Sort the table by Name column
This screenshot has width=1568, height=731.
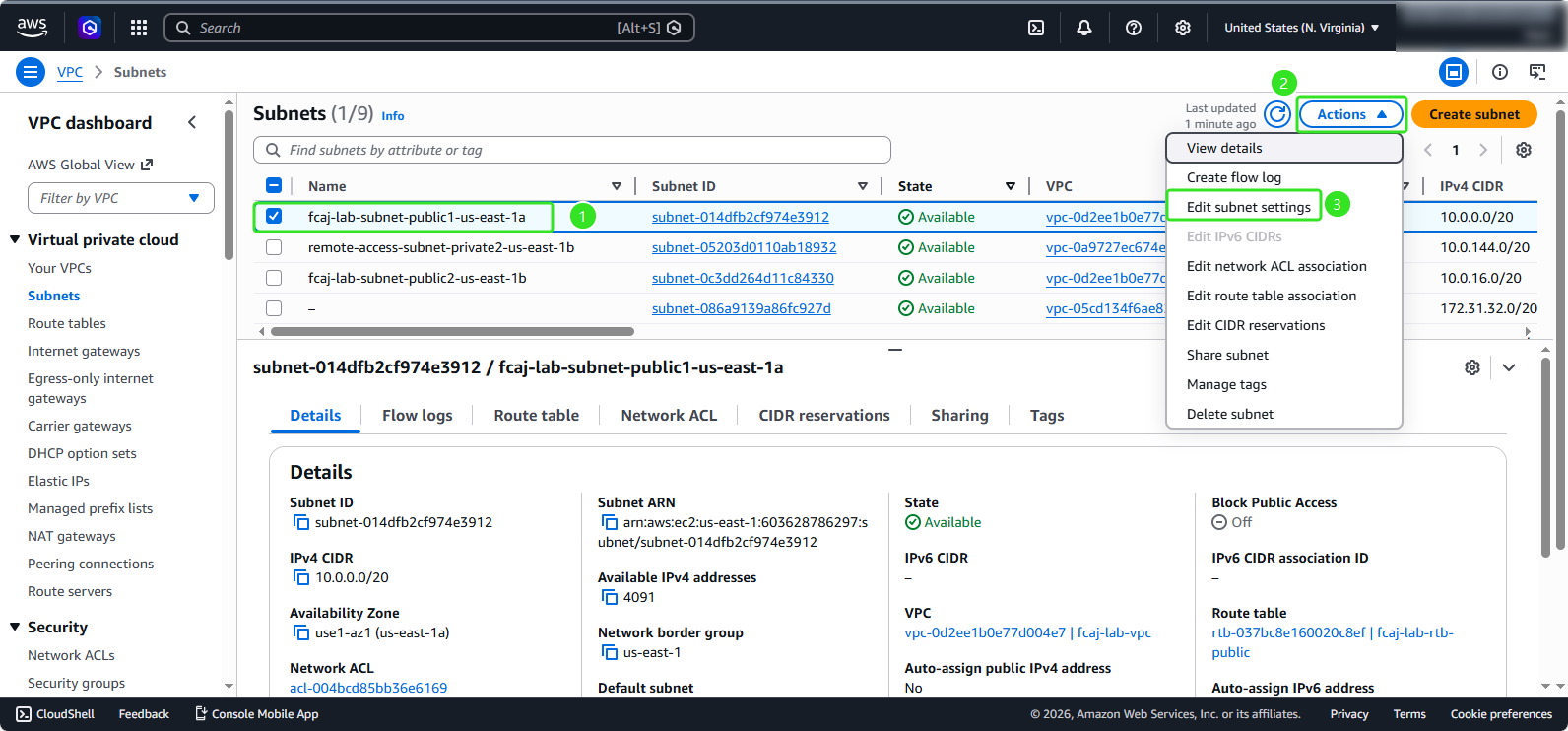point(617,186)
